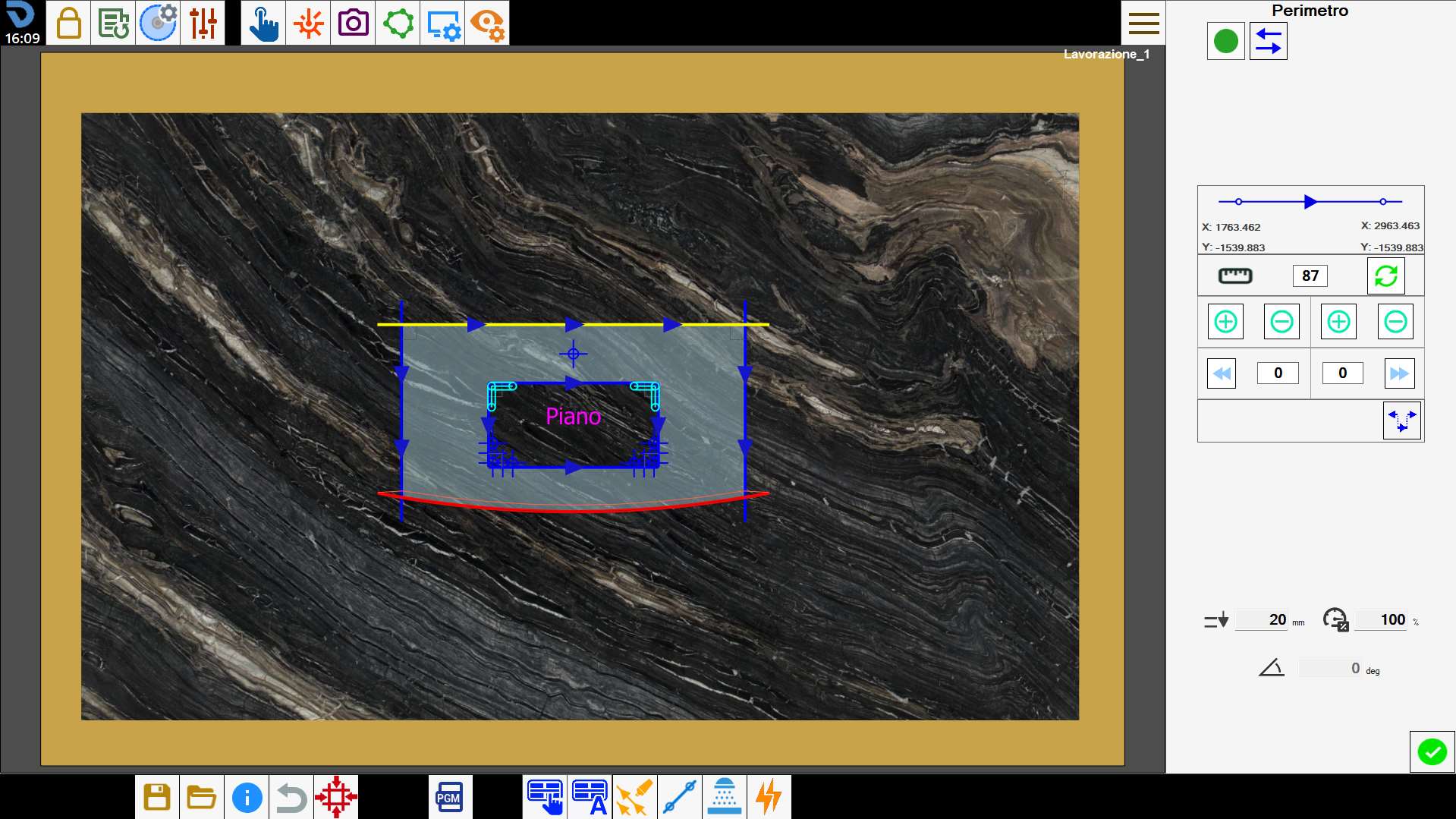Image resolution: width=1456 pixels, height=819 pixels.
Task: Click the red move crosshair arrows icon
Action: tap(336, 797)
